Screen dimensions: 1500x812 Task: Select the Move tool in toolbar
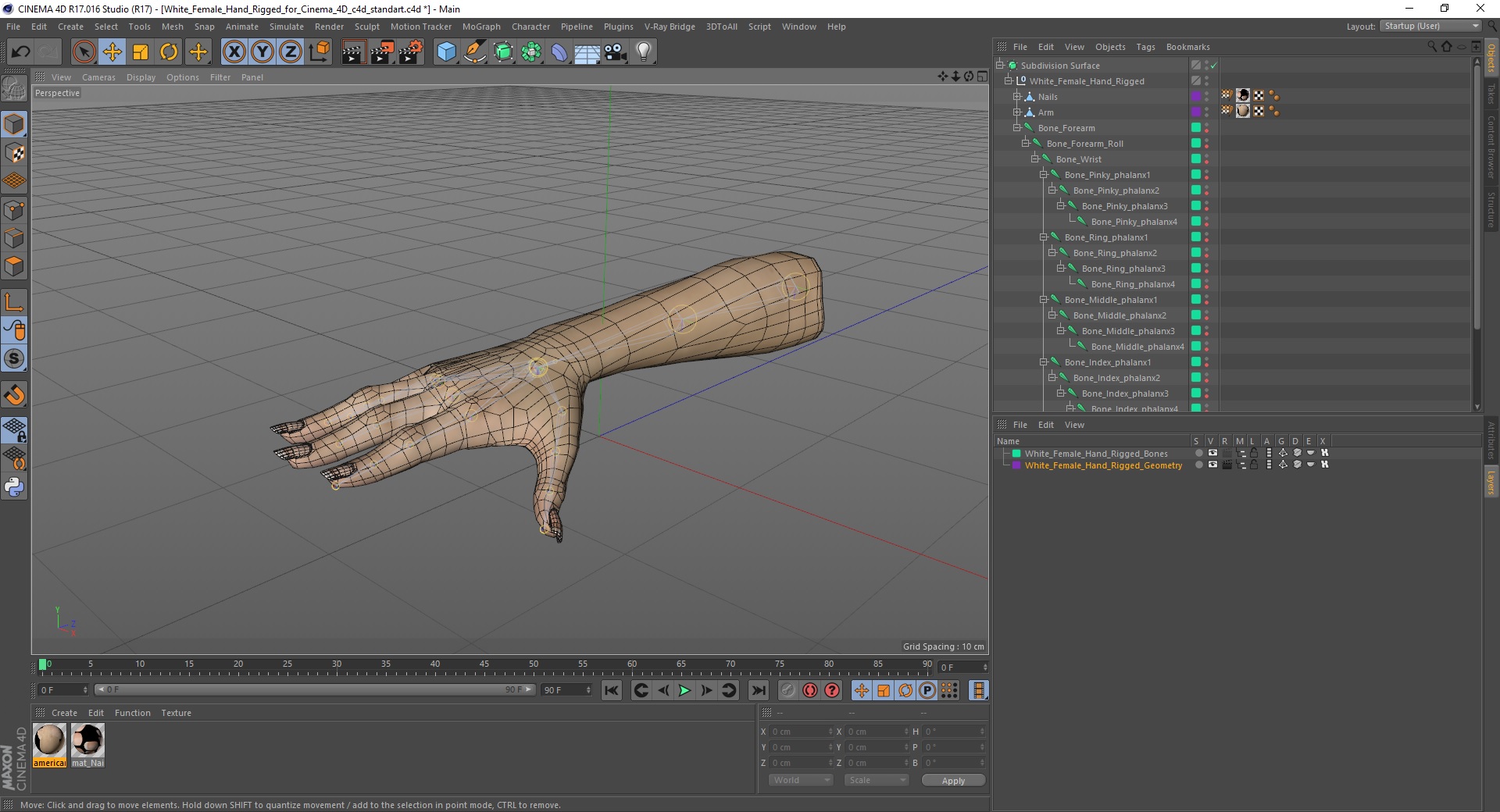pyautogui.click(x=112, y=52)
